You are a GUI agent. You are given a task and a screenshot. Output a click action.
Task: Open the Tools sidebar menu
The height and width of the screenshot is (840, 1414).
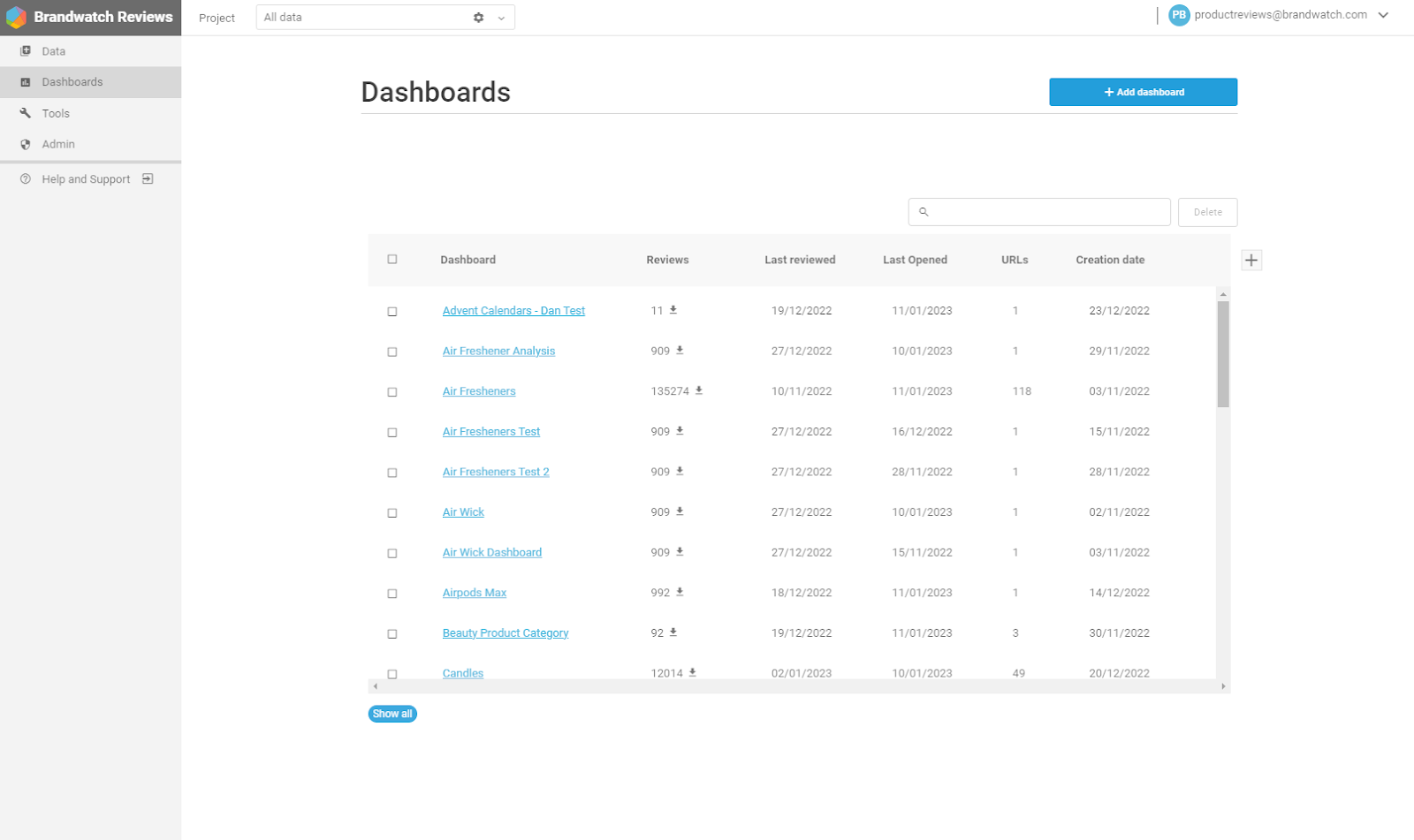(90, 113)
